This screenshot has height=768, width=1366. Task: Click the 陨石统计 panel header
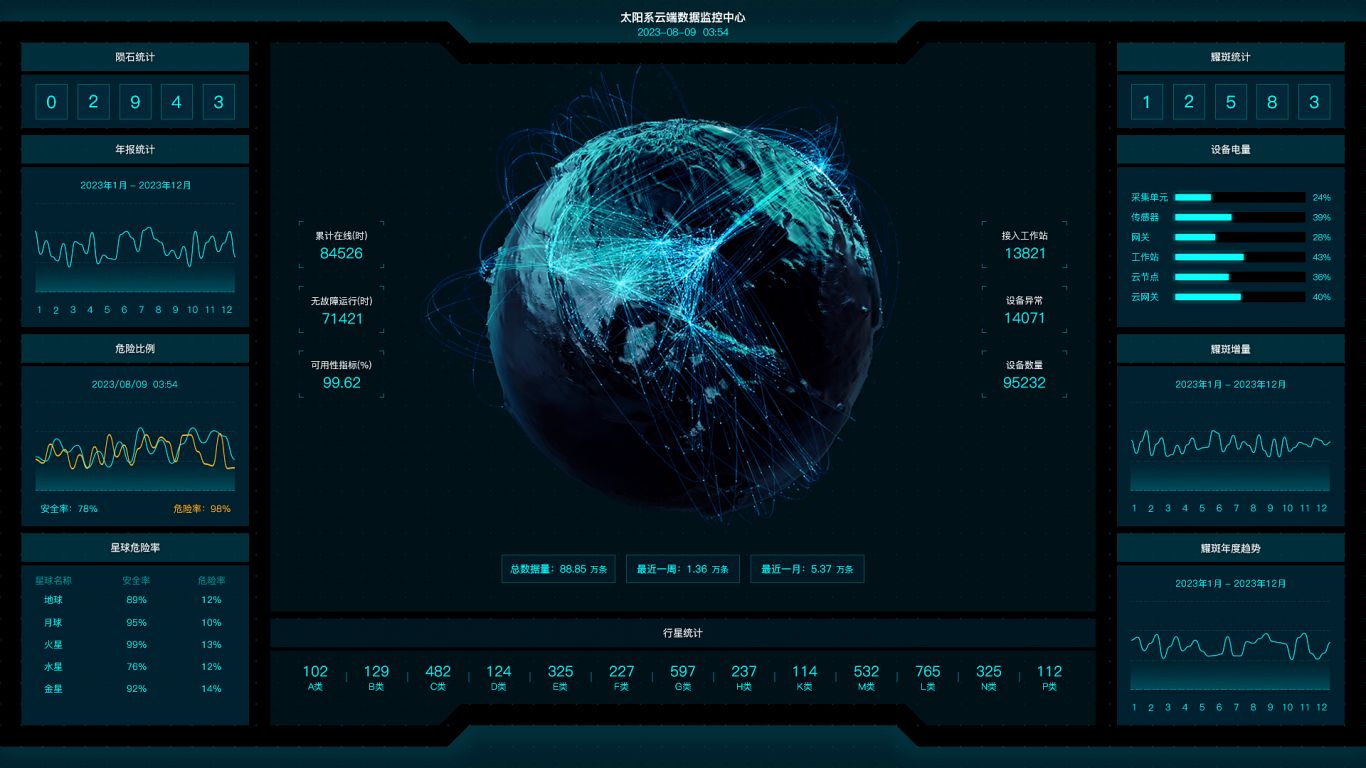click(135, 57)
